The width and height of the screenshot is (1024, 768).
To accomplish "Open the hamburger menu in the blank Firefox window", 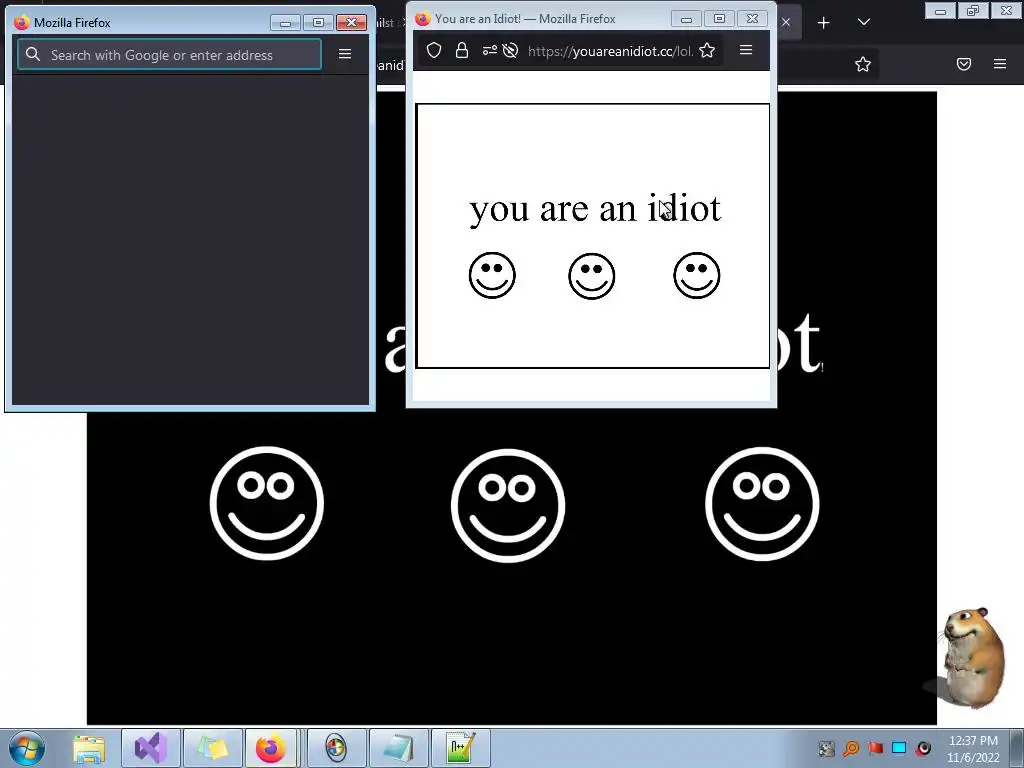I will [x=345, y=54].
